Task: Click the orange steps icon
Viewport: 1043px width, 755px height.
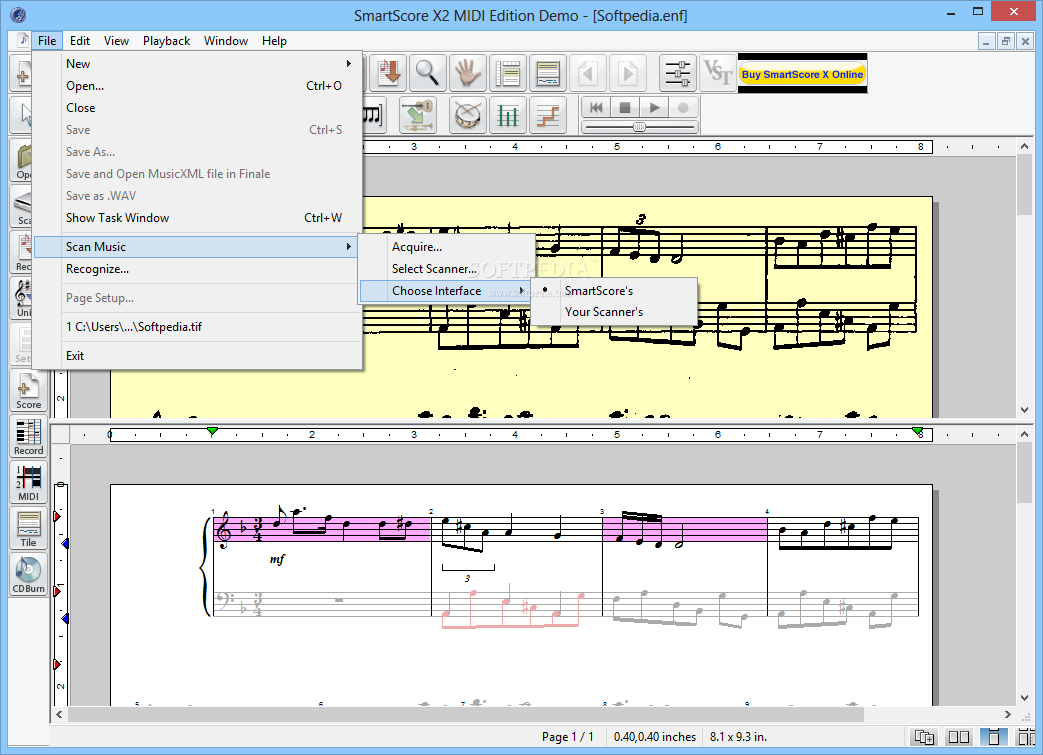Action: click(547, 116)
